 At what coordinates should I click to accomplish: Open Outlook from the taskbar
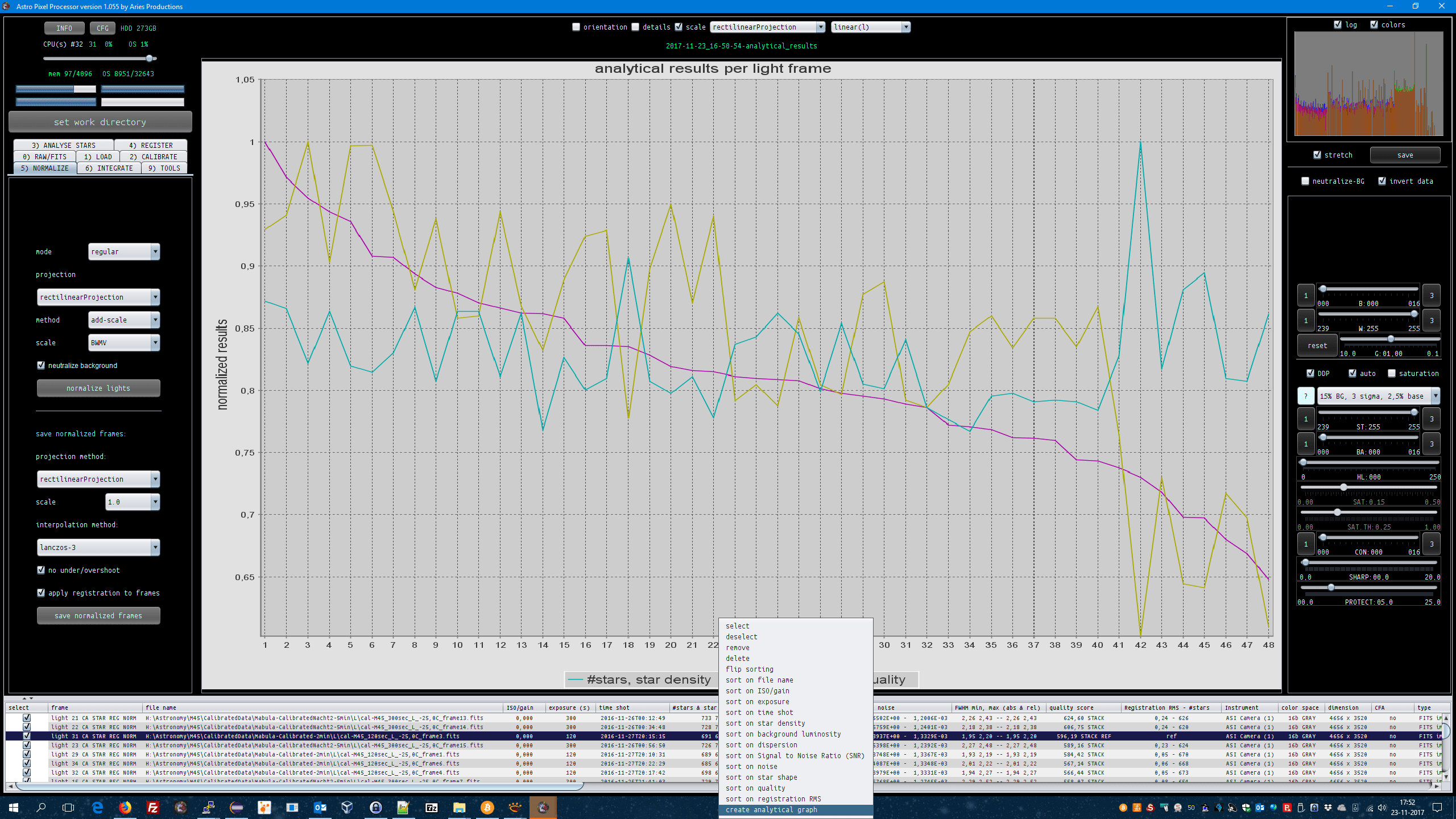(320, 807)
